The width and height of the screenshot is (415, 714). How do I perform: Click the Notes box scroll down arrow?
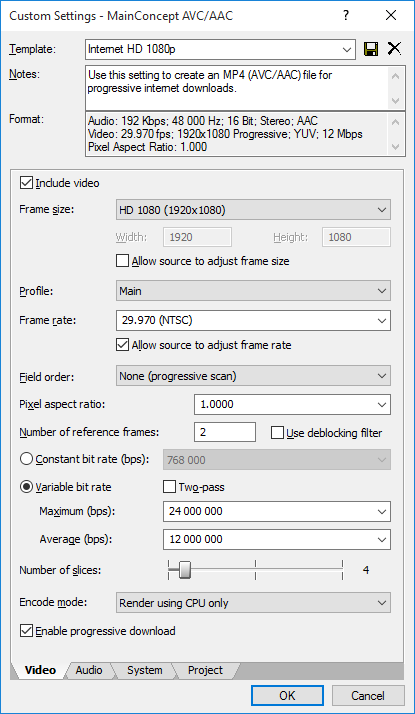395,100
